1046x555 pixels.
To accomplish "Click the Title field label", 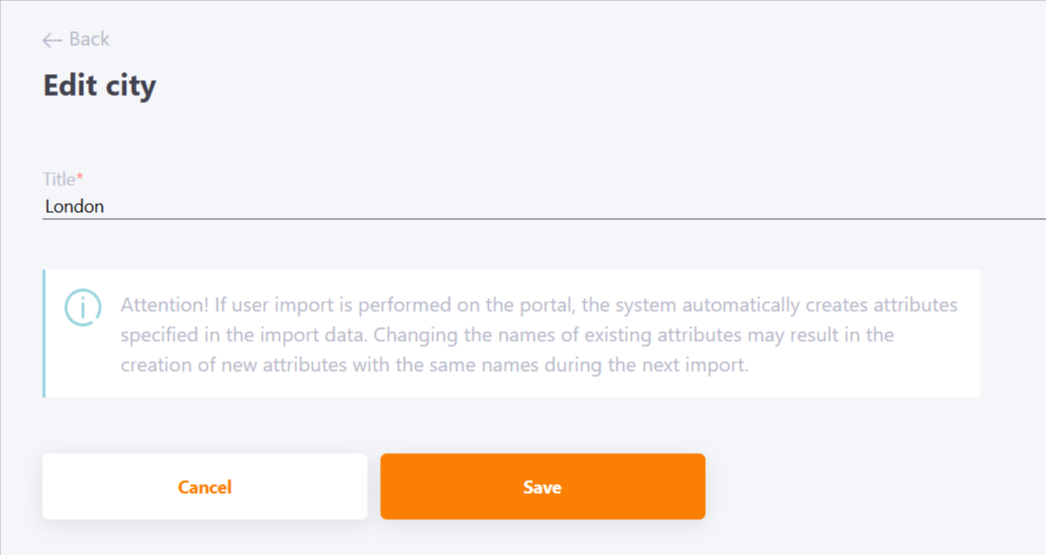I will [59, 179].
